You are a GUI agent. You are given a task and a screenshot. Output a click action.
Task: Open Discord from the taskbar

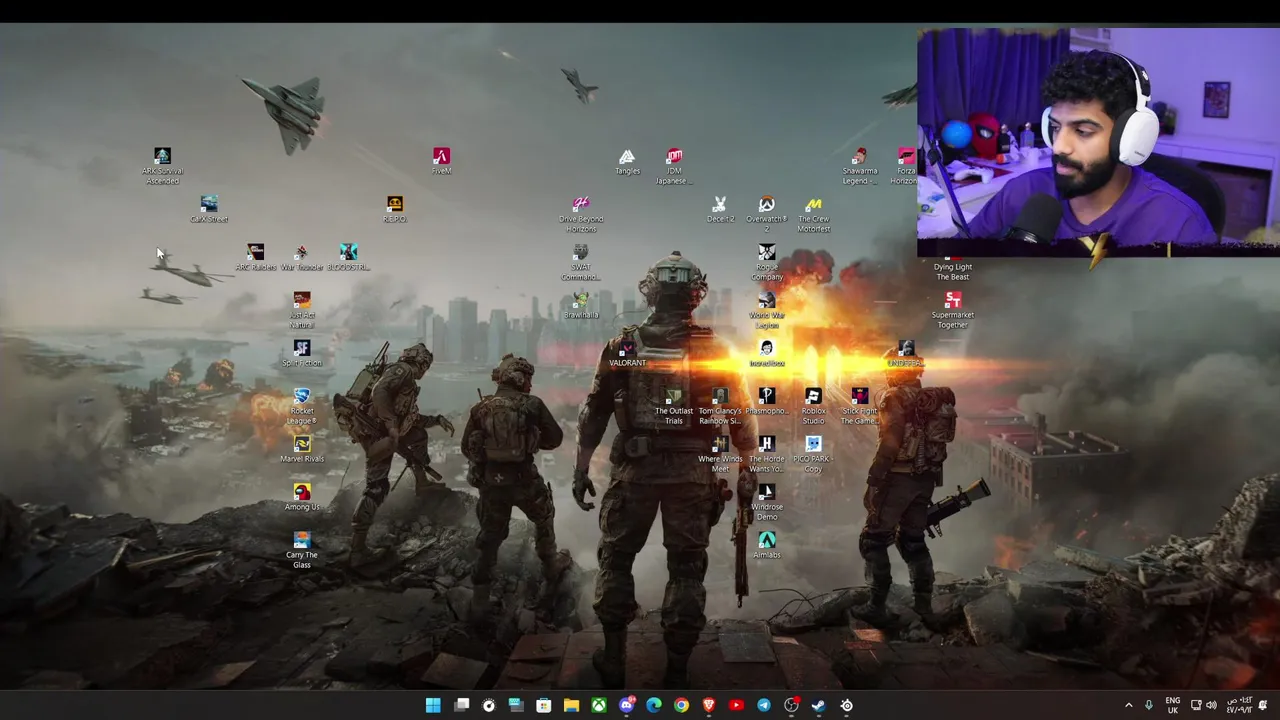pos(626,705)
